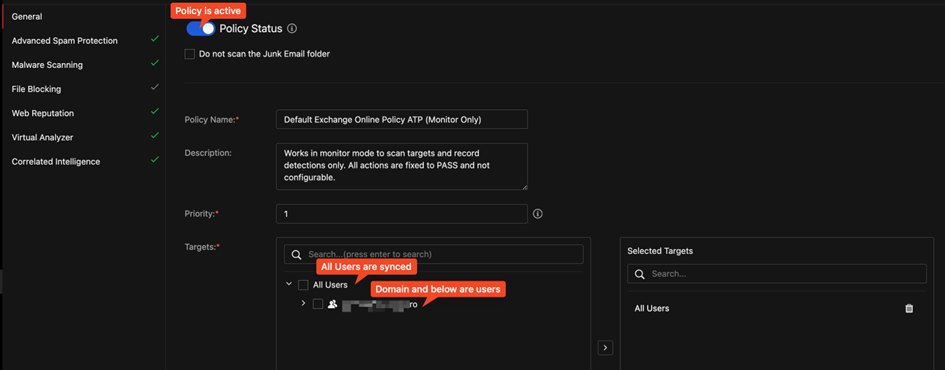
Task: Tick the All Users checkbox
Action: 304,284
